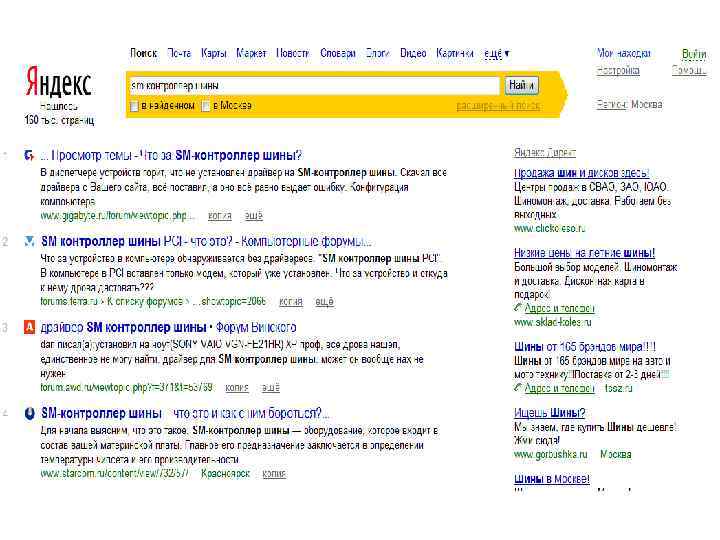Open копия of forums.ferra.ru result
Viewport: 720px width, 540px height.
click(291, 302)
